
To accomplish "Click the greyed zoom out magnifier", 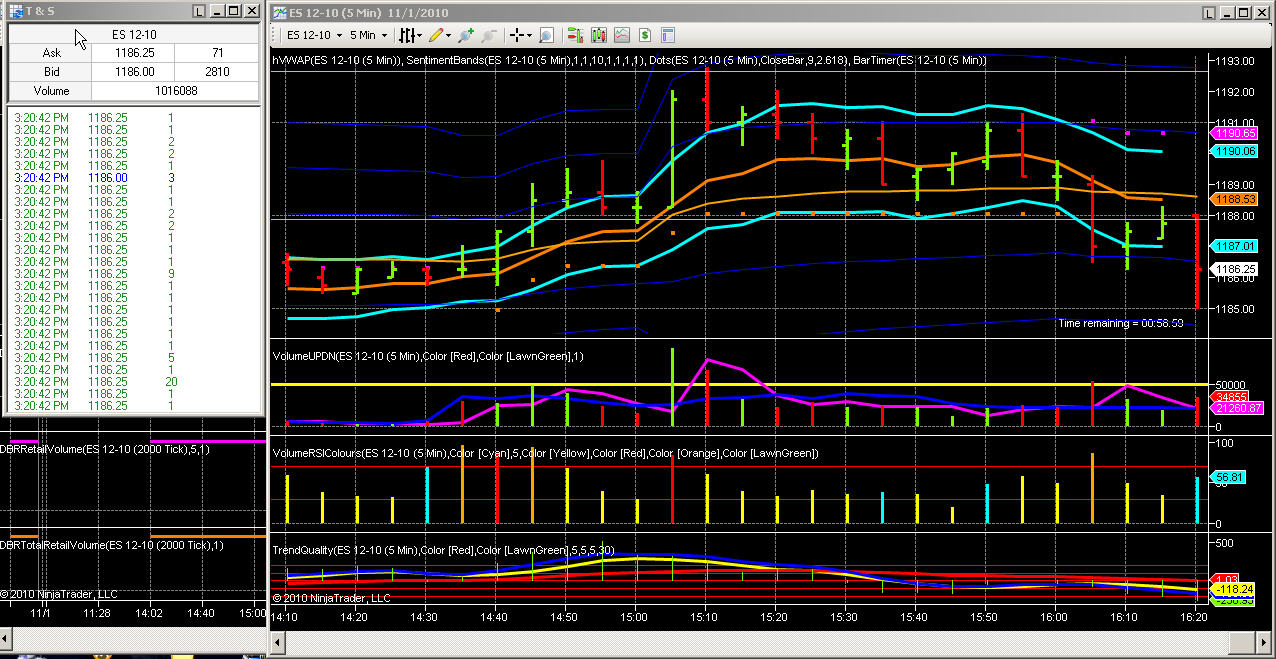I will click(x=489, y=34).
